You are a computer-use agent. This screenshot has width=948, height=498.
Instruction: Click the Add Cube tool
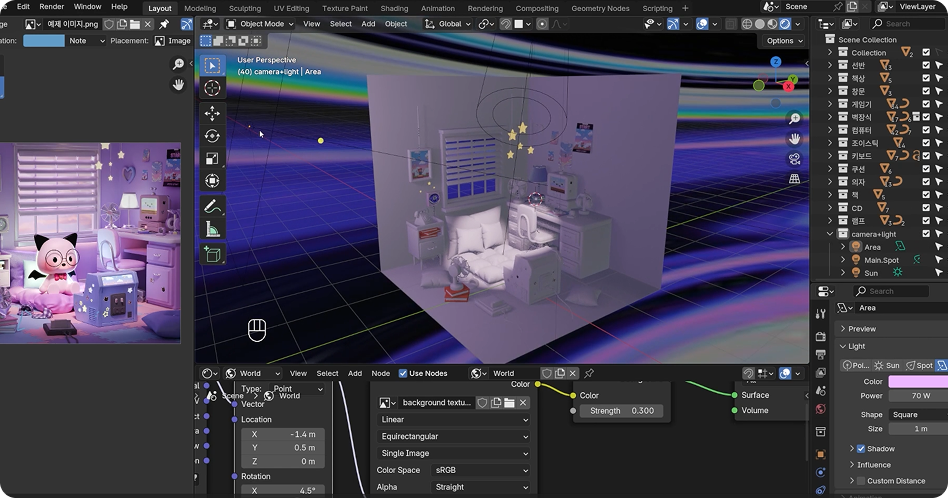[212, 254]
